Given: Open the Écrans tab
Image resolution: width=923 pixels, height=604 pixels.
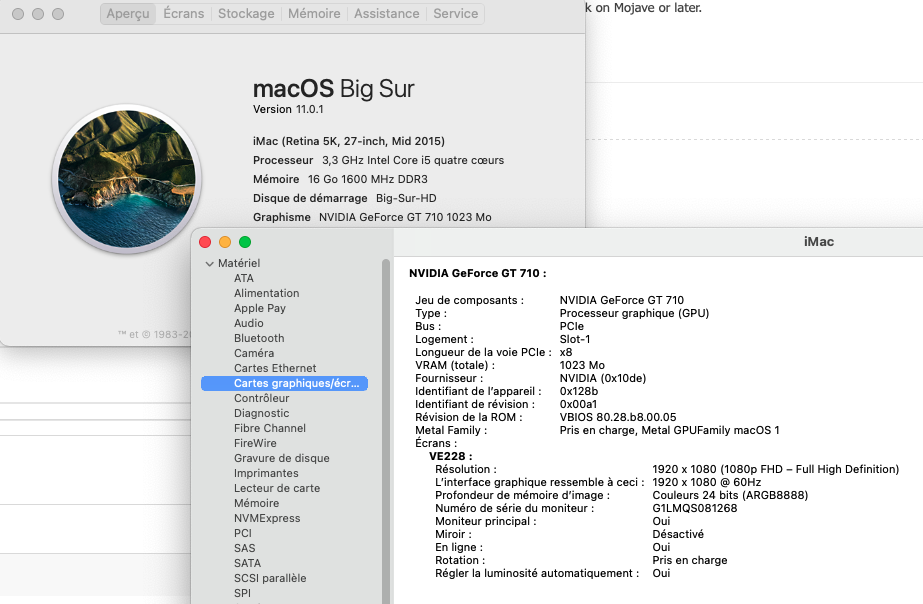Looking at the screenshot, I should [184, 14].
